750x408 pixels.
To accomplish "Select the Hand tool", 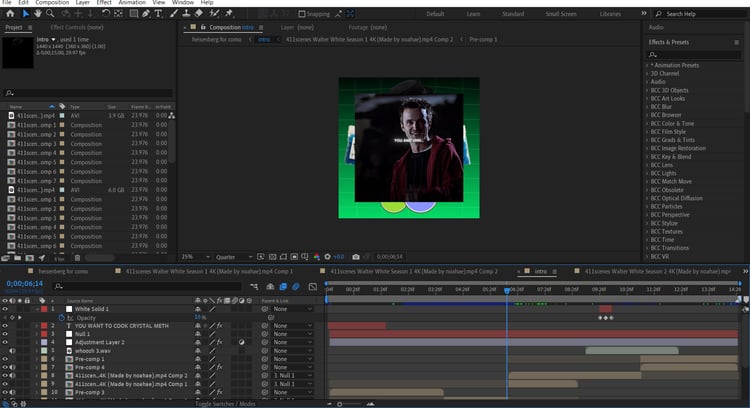I will (37, 14).
